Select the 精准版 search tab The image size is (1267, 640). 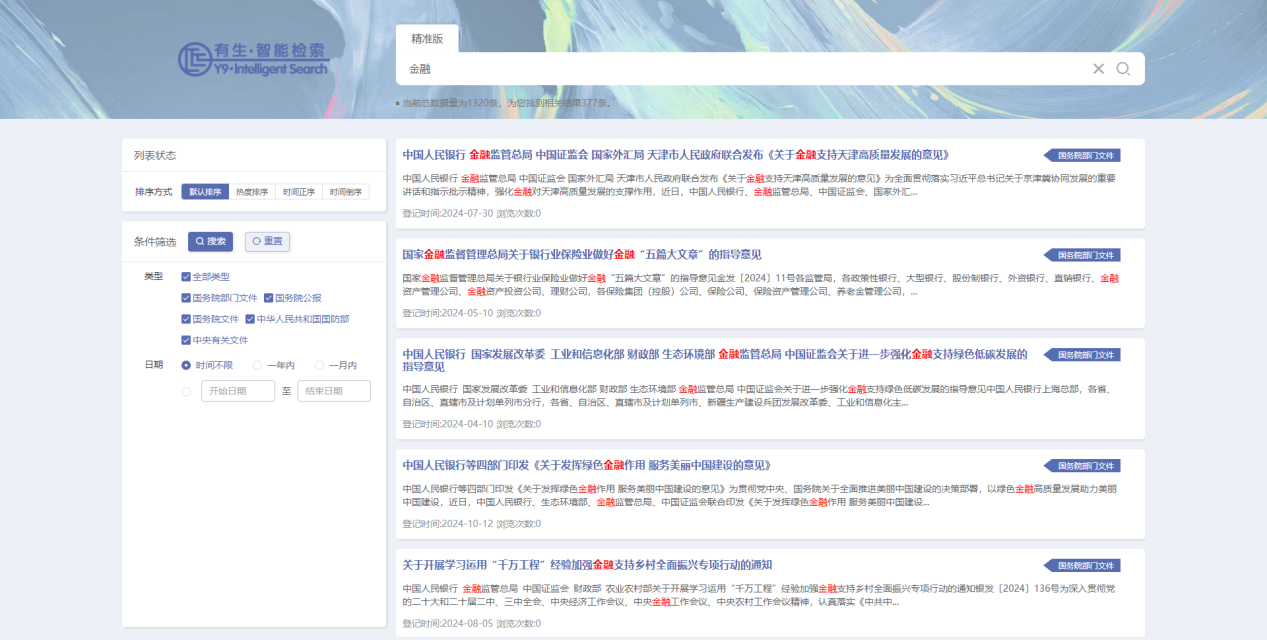(427, 39)
